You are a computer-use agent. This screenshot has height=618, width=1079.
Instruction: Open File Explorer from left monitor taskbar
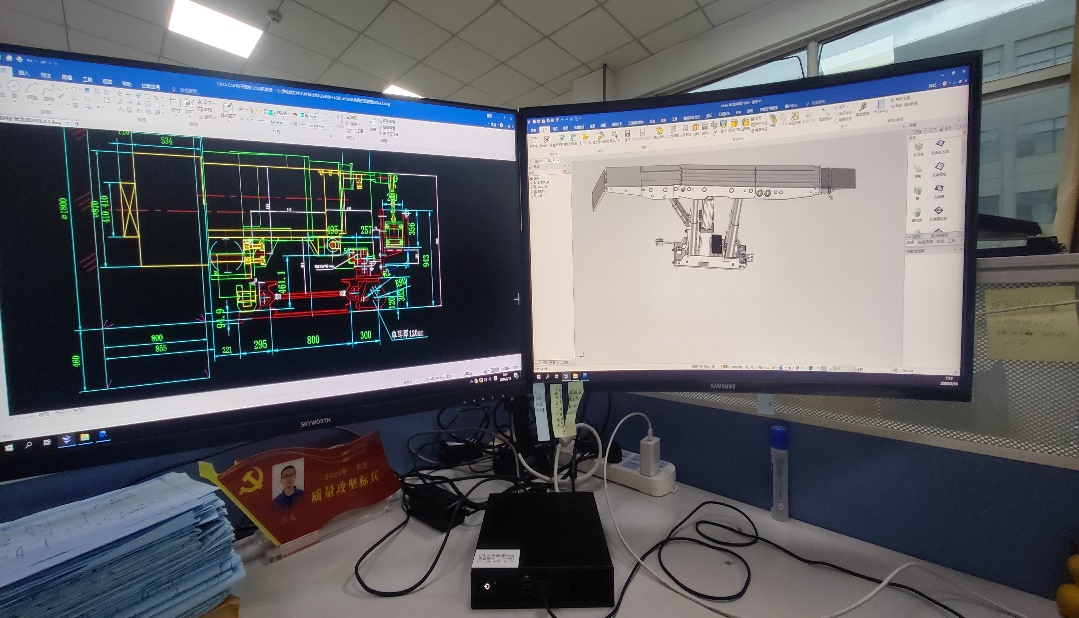84,437
